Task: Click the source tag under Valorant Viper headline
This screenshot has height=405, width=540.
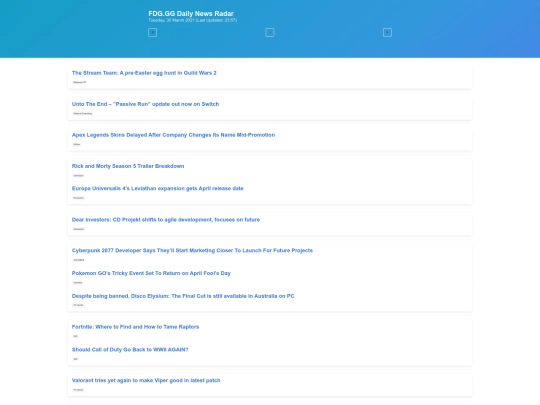Action: click(78, 390)
